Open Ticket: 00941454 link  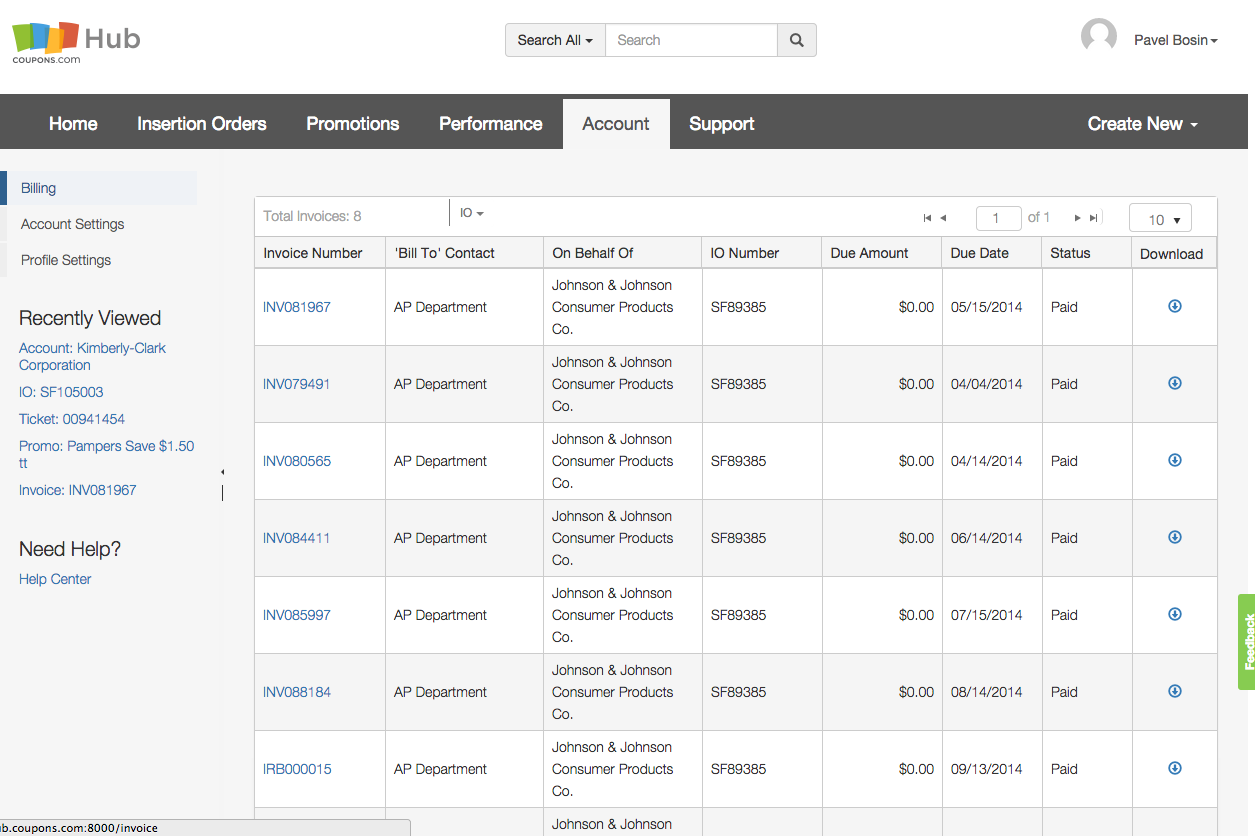point(72,419)
